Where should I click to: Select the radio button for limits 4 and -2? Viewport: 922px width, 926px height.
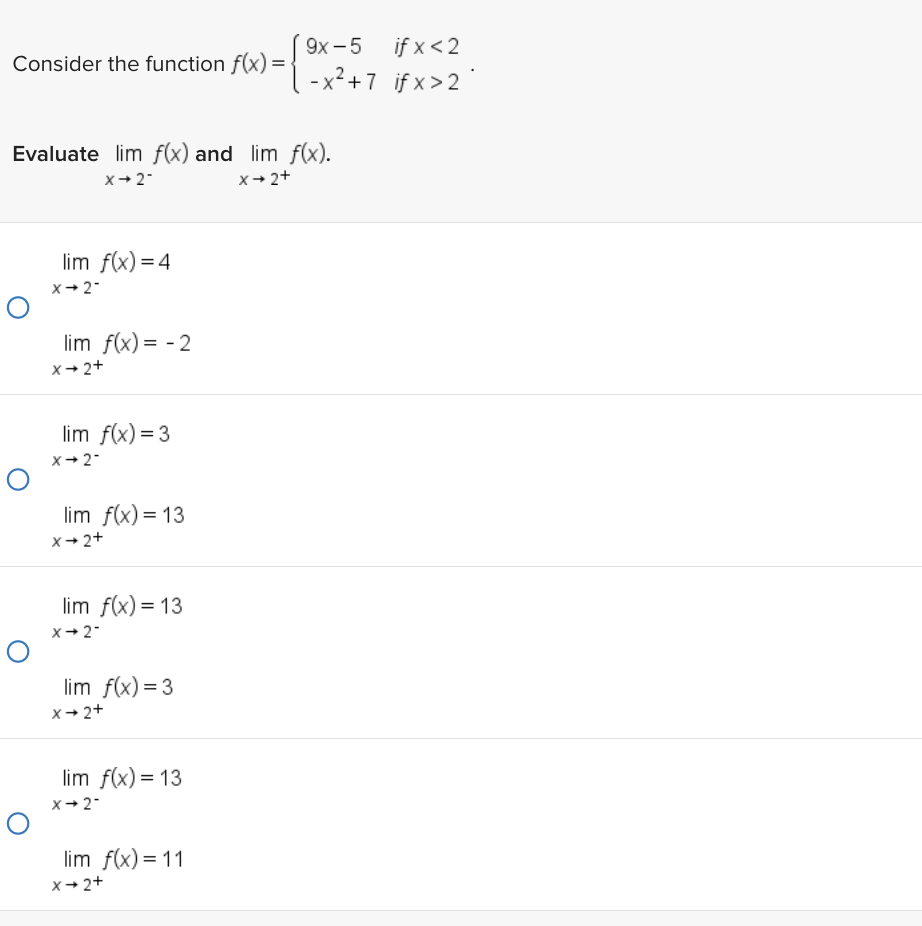(18, 308)
